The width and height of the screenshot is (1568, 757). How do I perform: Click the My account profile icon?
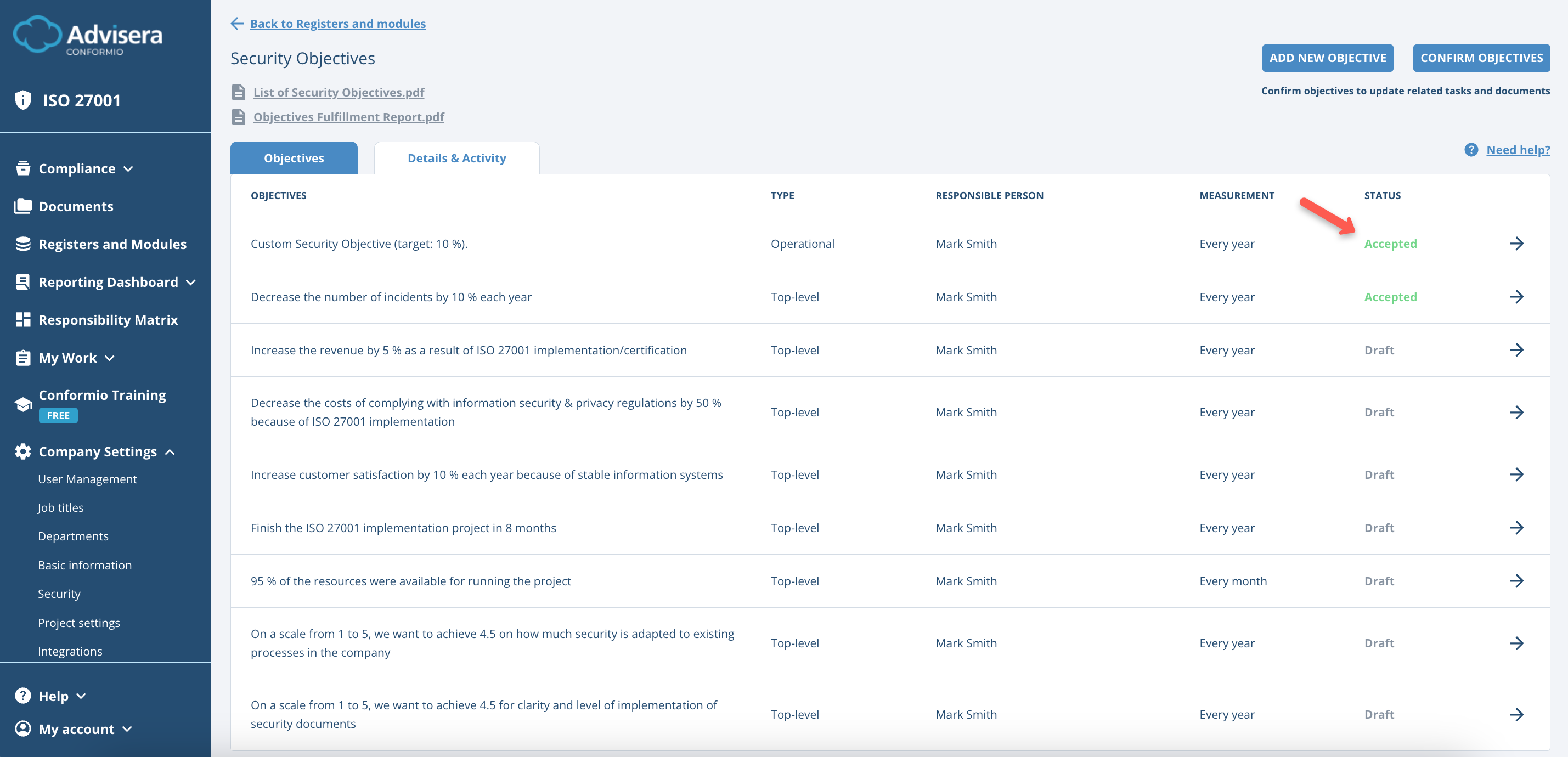(22, 728)
